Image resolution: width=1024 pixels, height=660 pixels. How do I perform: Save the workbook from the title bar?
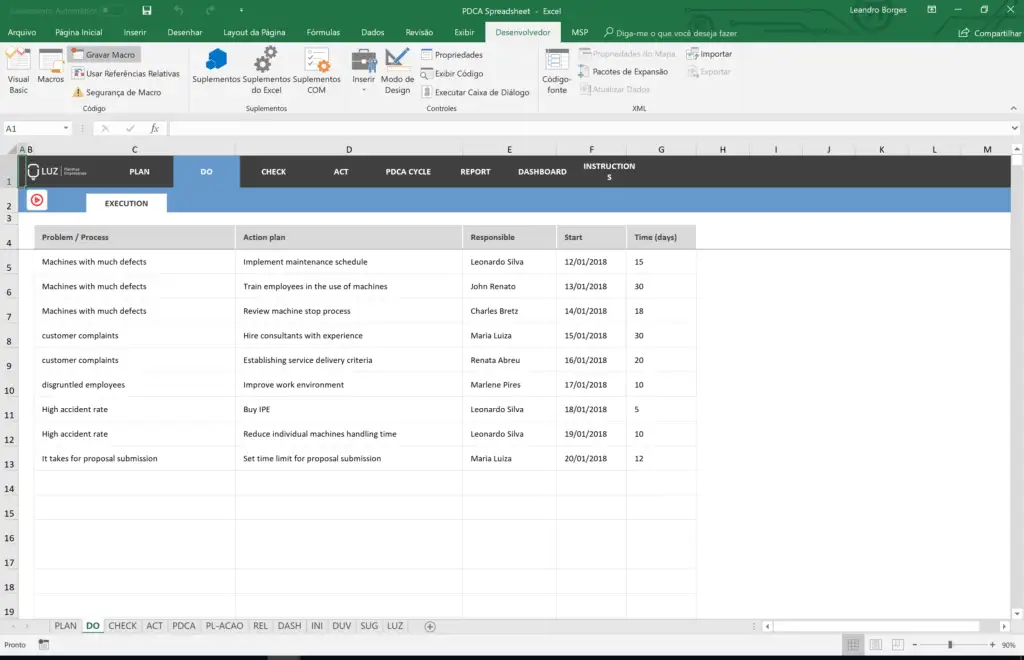147,10
